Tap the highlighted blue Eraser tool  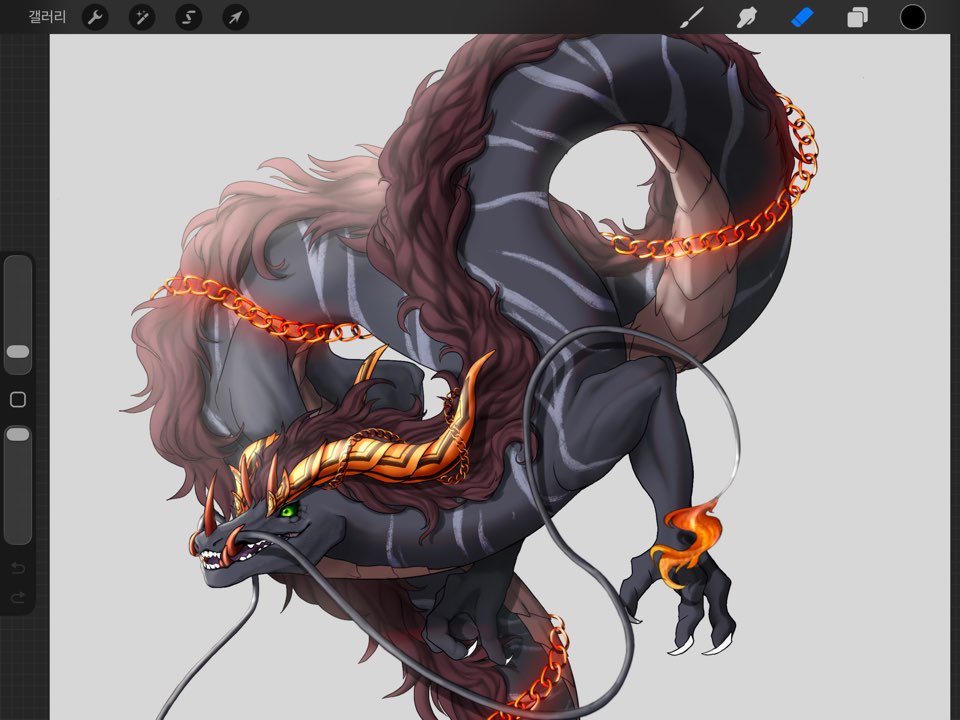[802, 17]
